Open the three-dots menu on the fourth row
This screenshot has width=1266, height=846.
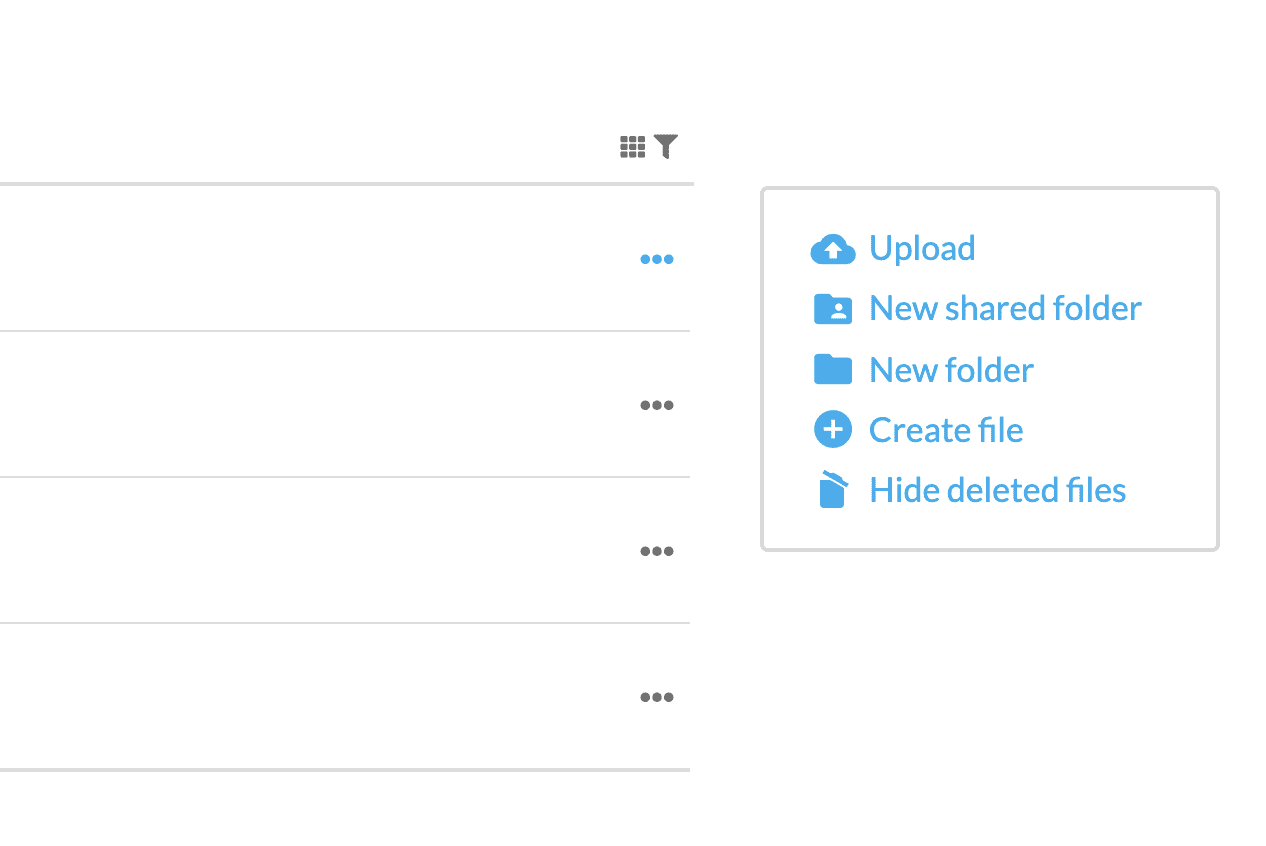[x=657, y=697]
